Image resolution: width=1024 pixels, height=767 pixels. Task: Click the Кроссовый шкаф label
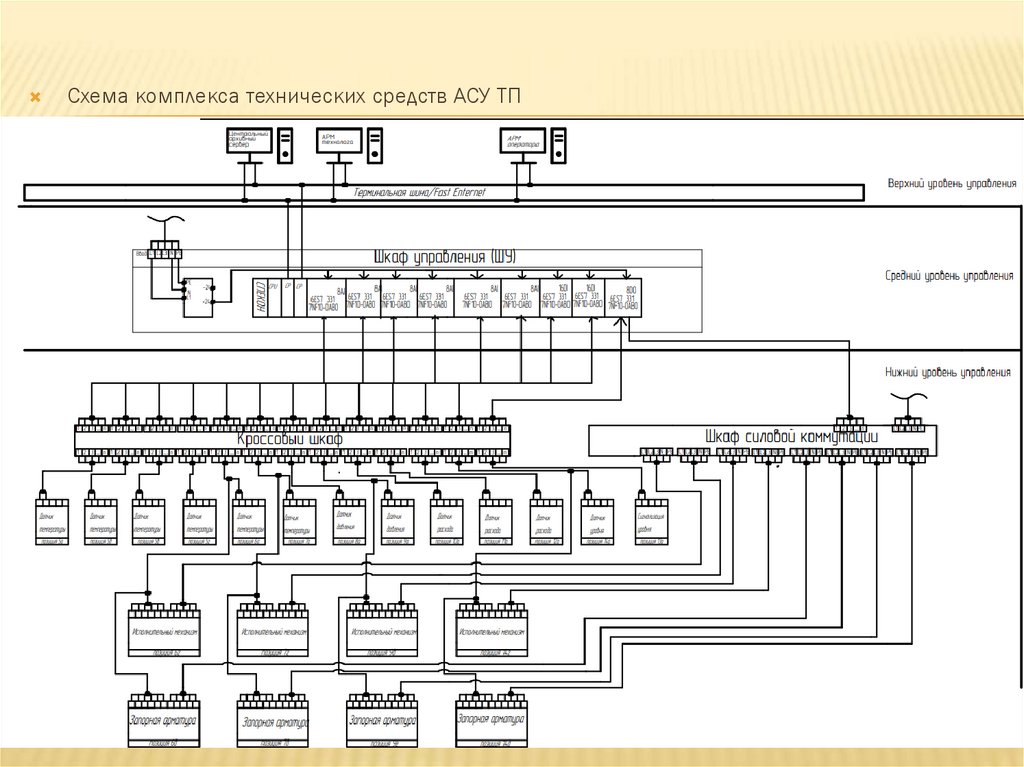click(290, 439)
